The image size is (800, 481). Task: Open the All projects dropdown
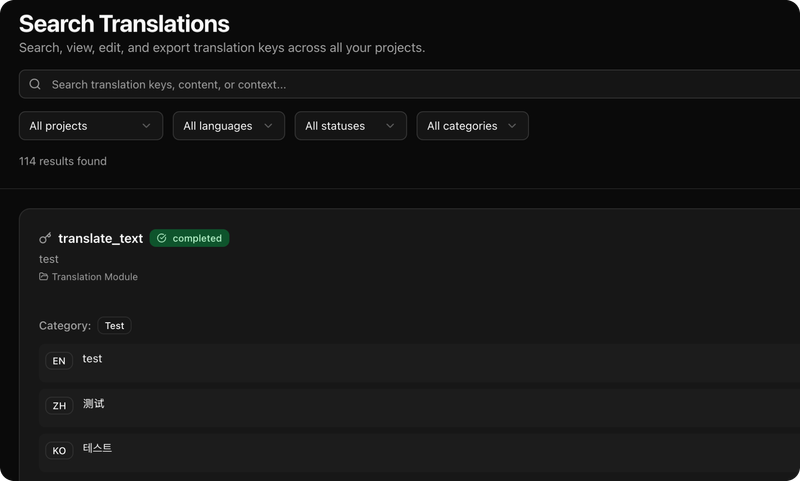(x=90, y=126)
